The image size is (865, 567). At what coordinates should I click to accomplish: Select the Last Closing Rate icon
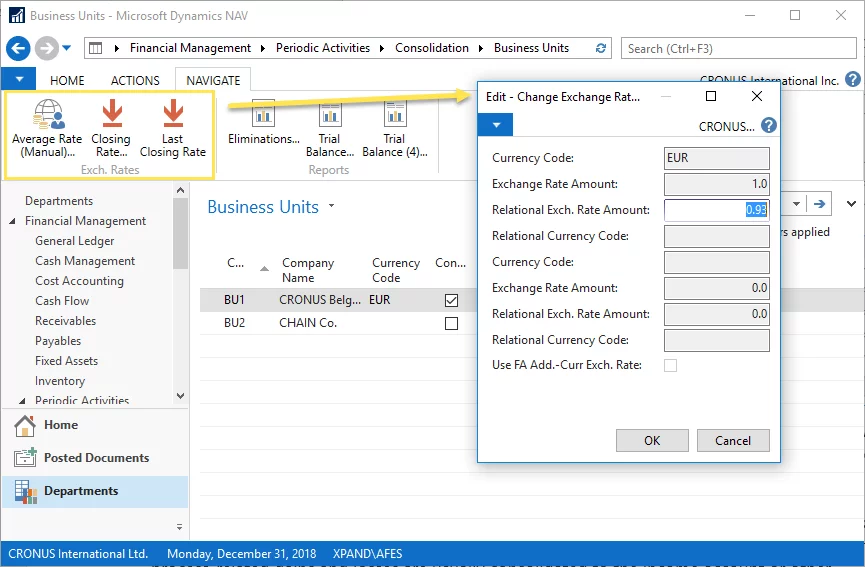173,114
